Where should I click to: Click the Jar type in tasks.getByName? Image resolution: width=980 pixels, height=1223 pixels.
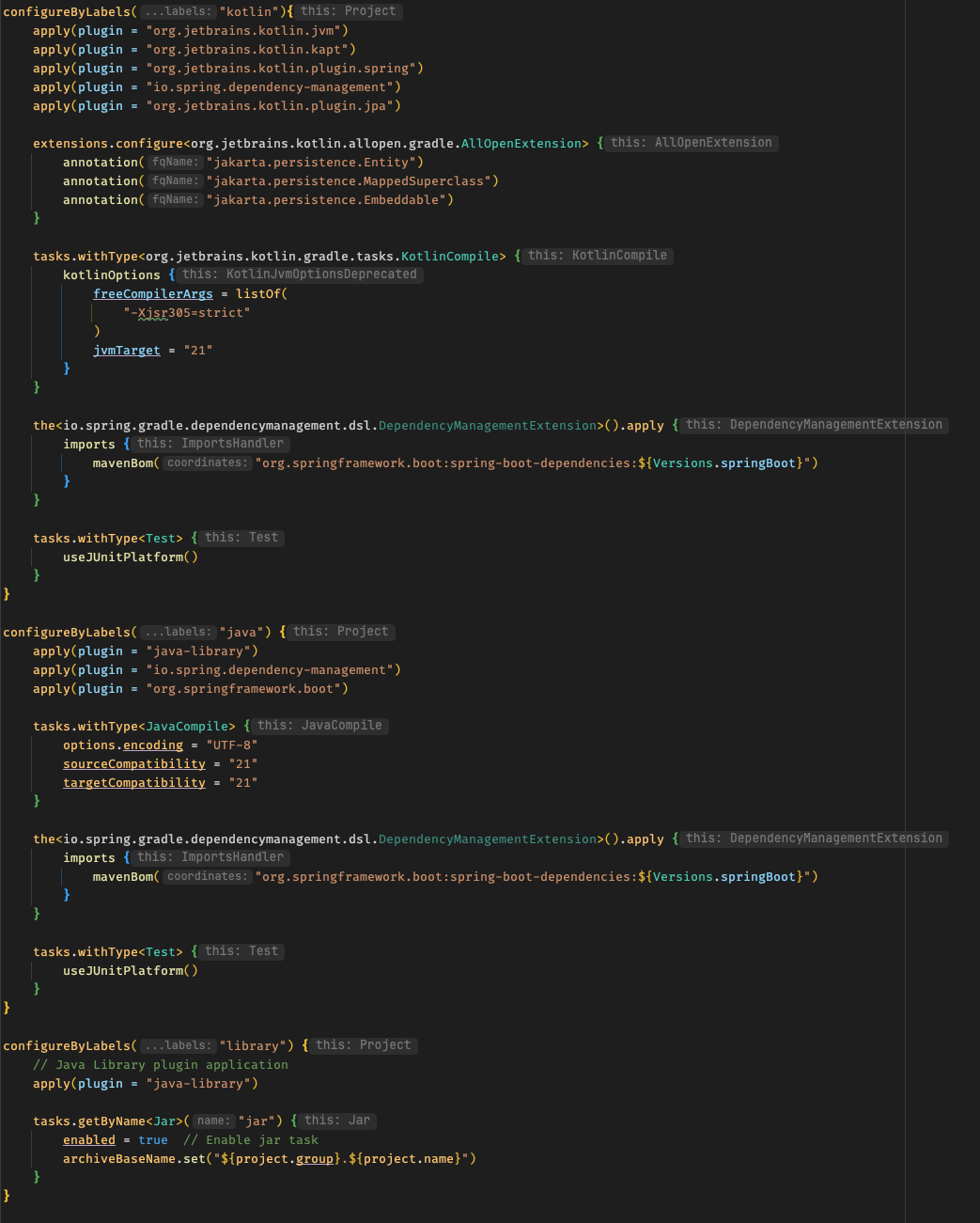click(x=164, y=1121)
